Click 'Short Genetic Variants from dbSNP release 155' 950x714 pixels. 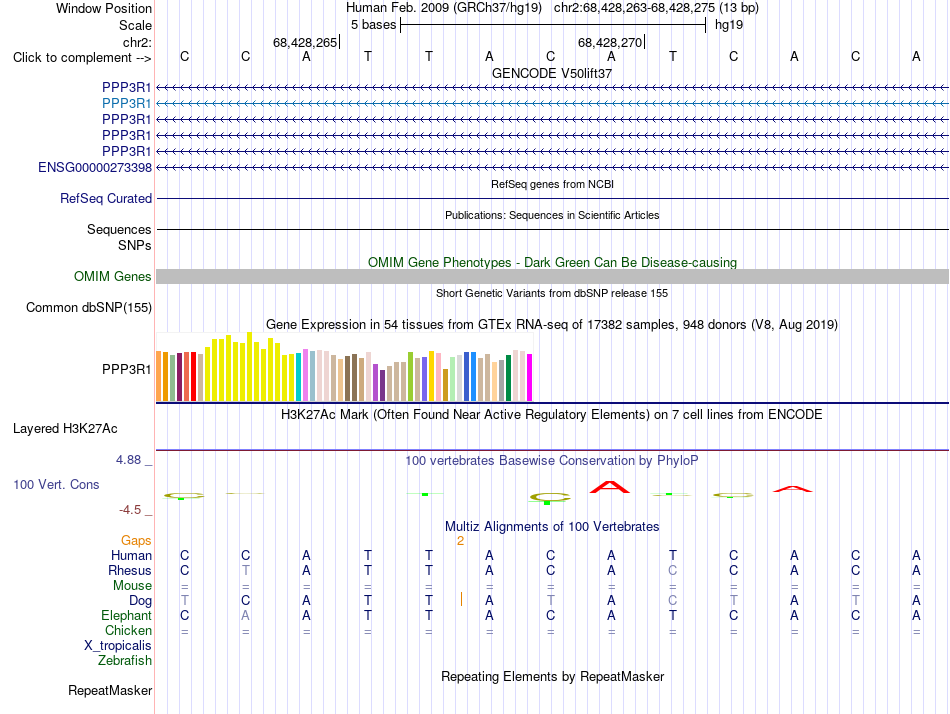pyautogui.click(x=552, y=293)
